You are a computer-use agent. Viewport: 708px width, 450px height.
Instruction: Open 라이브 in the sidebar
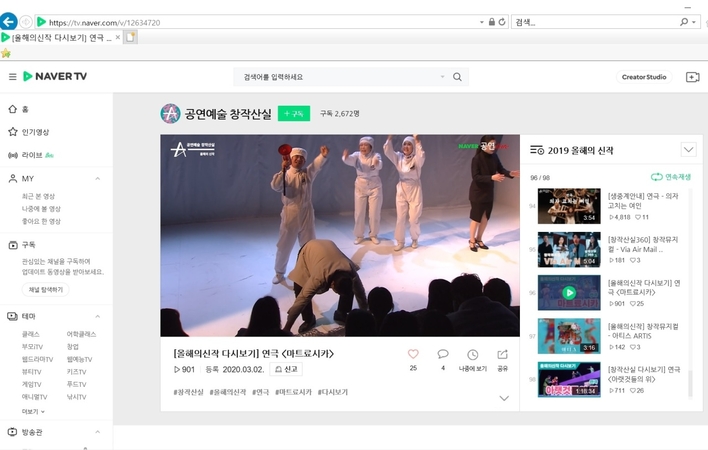point(31,155)
